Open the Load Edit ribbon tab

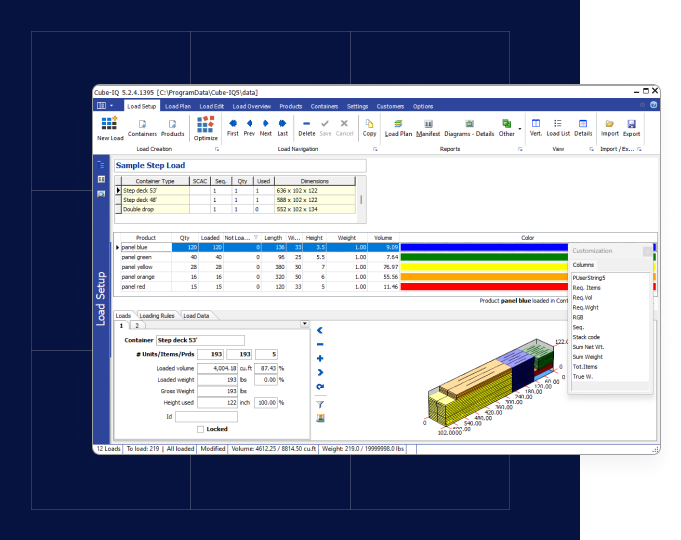pyautogui.click(x=212, y=106)
